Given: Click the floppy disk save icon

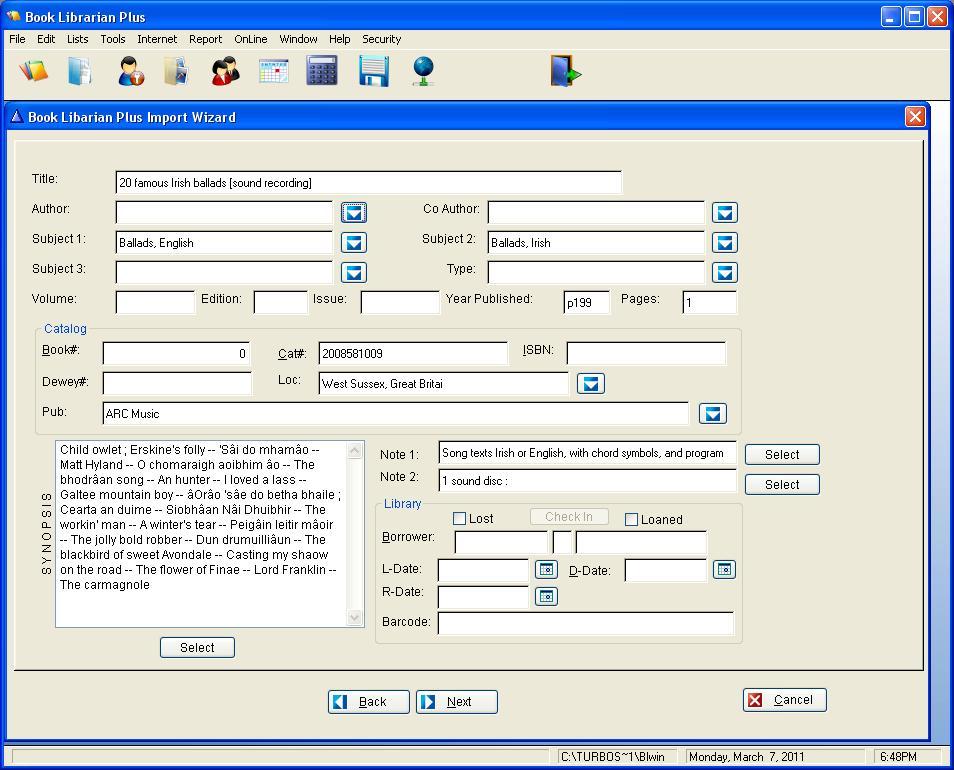Looking at the screenshot, I should (x=373, y=71).
